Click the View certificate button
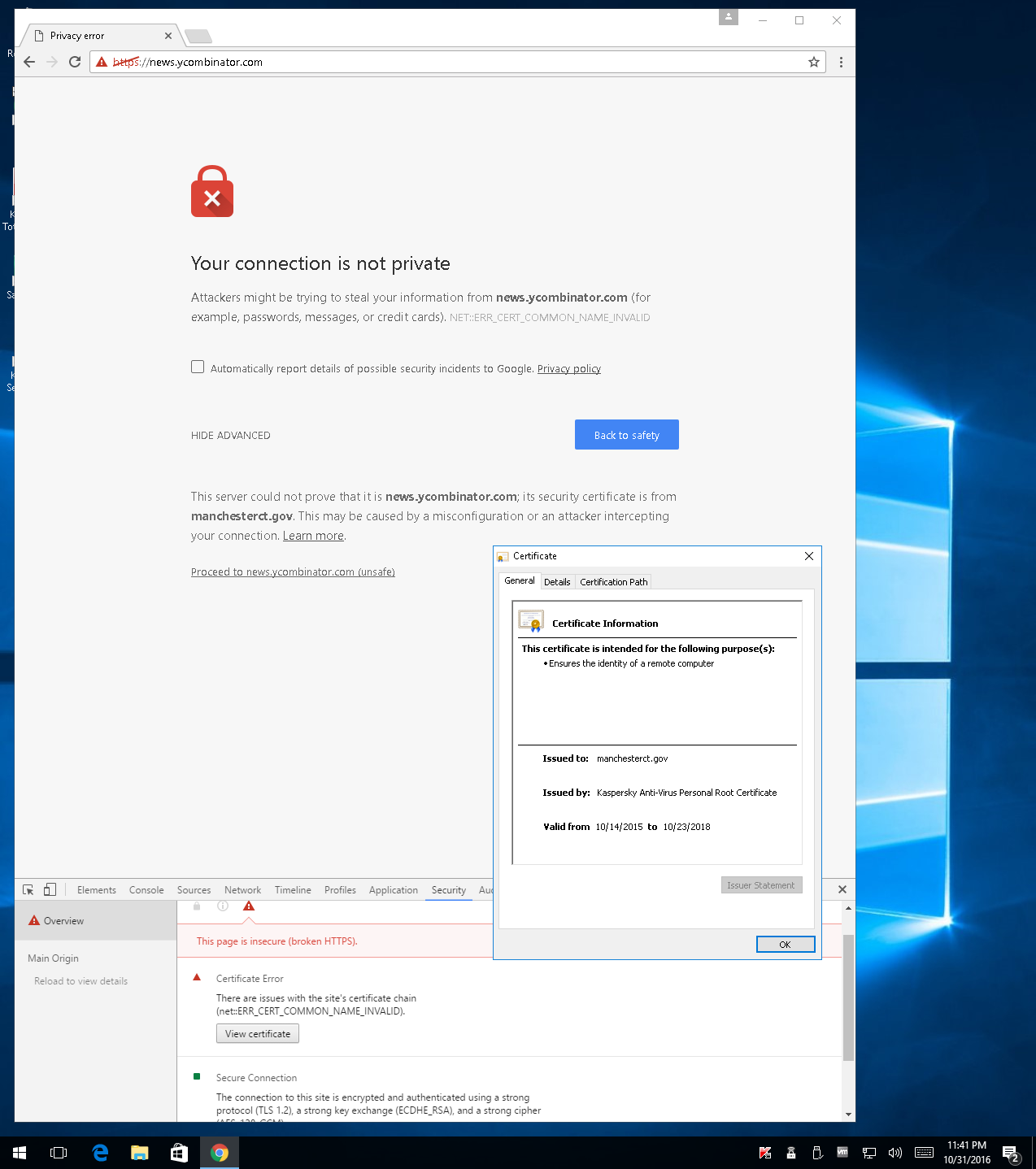This screenshot has height=1169, width=1036. click(x=258, y=1033)
